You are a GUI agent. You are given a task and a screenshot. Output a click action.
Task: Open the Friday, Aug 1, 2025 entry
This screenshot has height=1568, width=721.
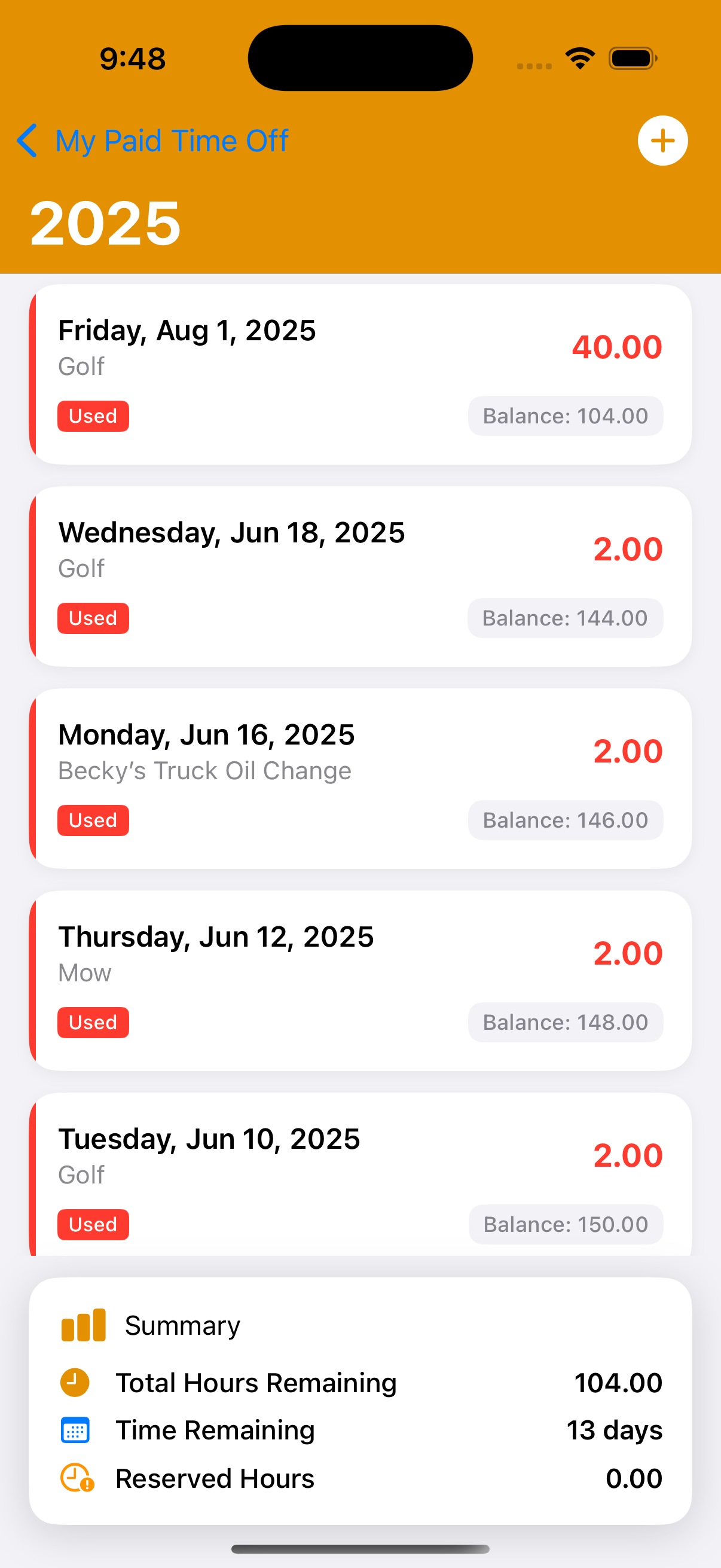coord(359,374)
